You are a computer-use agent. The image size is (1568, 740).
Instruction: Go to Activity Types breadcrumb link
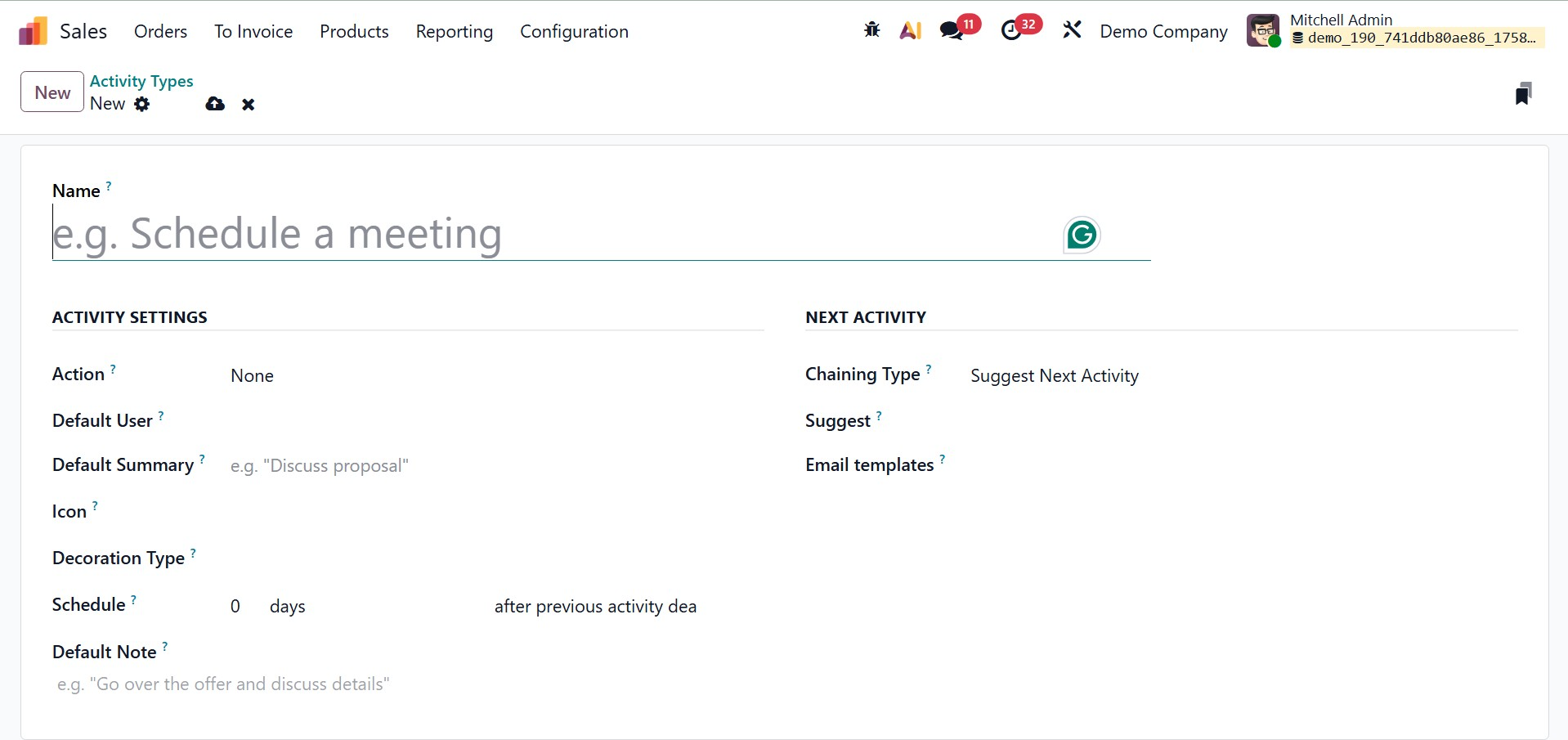point(141,81)
